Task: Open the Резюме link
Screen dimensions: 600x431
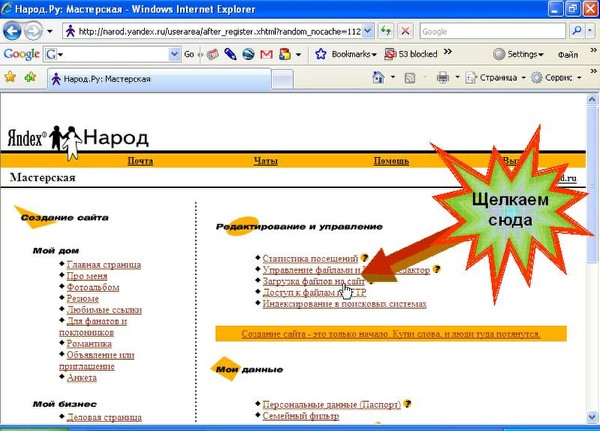Action: tap(83, 299)
